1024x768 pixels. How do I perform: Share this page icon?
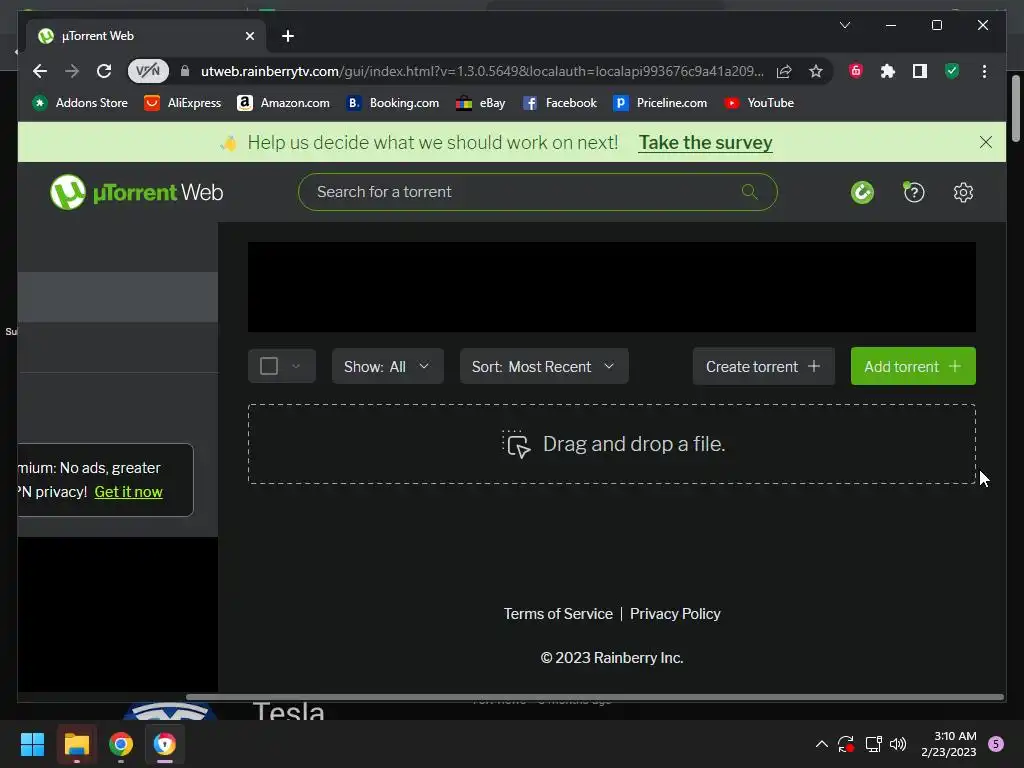click(784, 71)
